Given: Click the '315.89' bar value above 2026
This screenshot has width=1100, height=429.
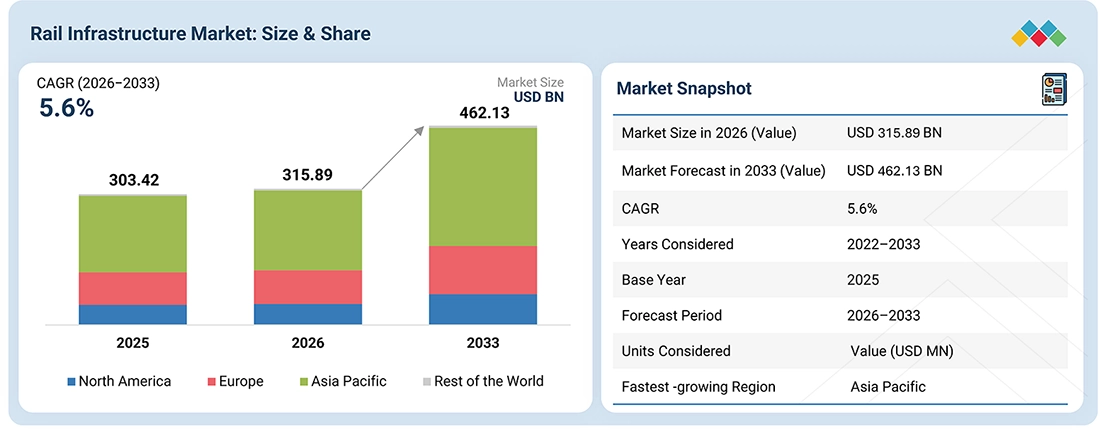Looking at the screenshot, I should coord(307,175).
